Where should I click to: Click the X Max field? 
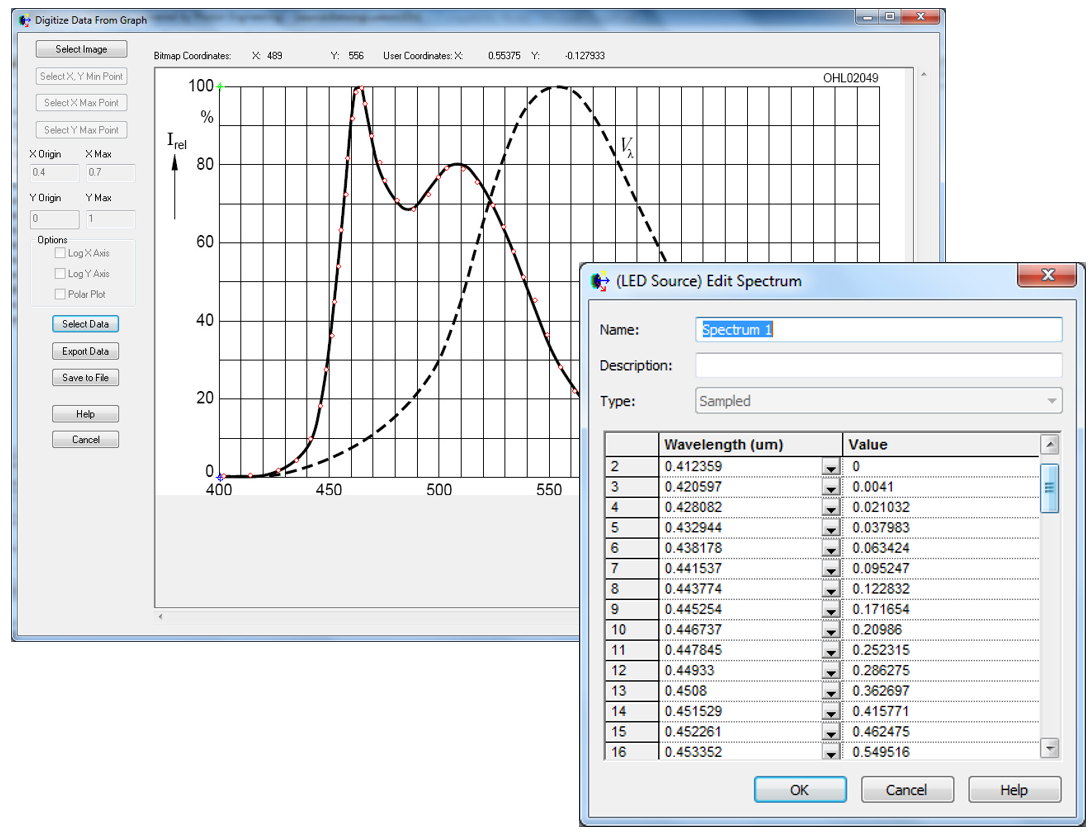tap(110, 172)
